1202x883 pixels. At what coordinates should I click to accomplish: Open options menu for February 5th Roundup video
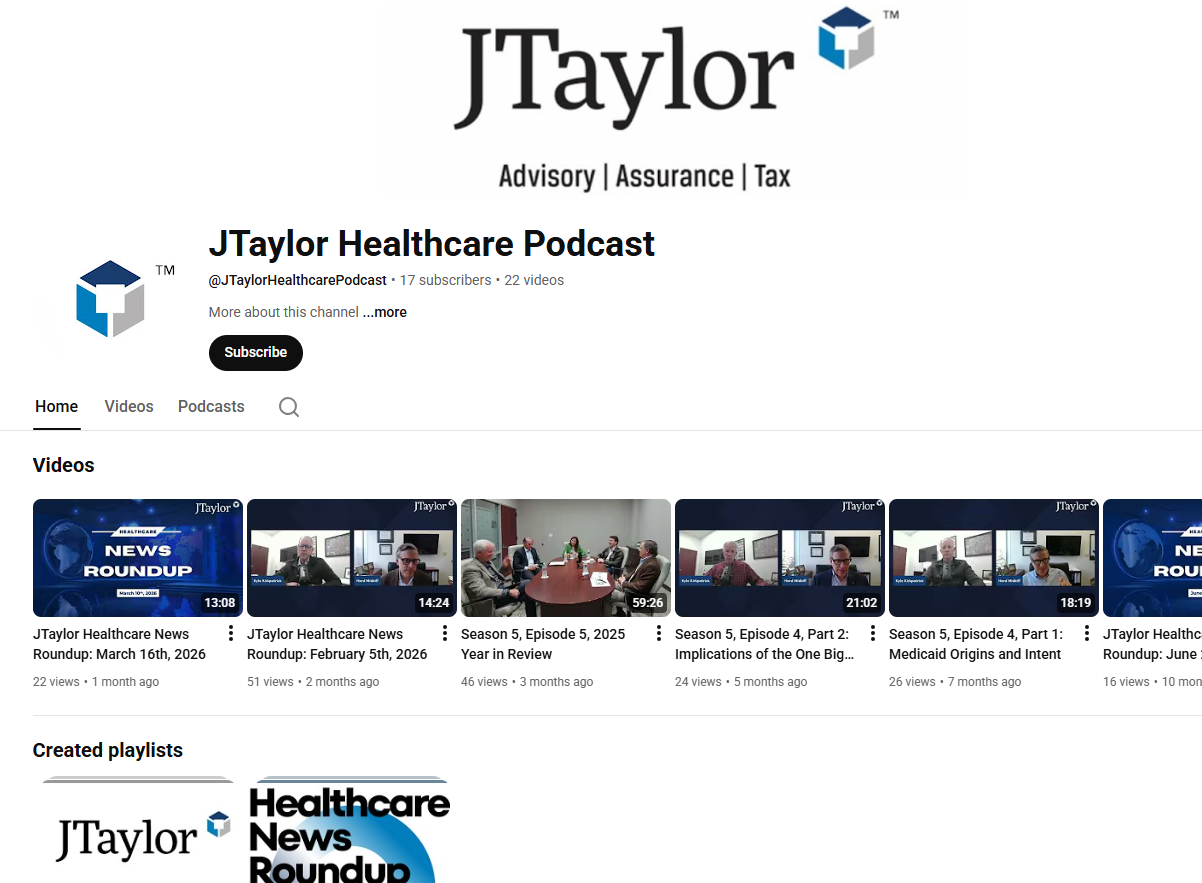445,633
